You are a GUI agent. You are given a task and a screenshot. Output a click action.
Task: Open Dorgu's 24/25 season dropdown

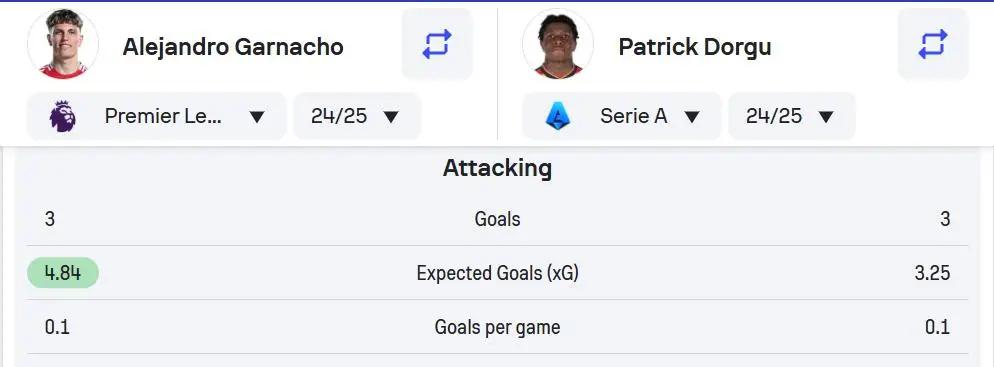click(792, 117)
